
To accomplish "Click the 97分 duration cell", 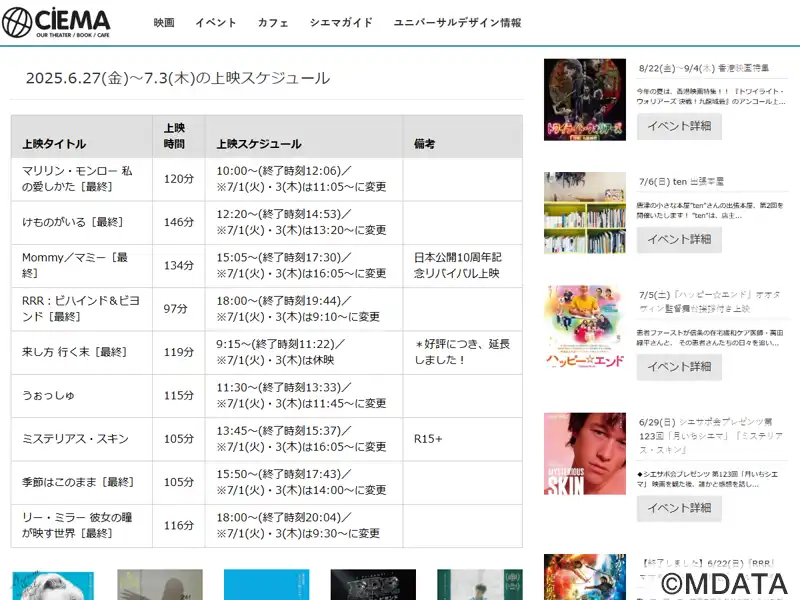I will (x=179, y=309).
